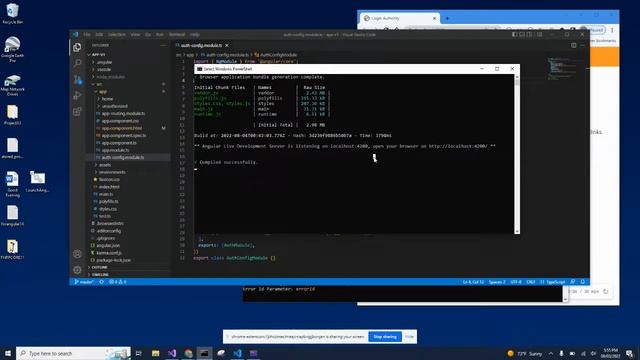Open errors and warnings count in status bar
The height and width of the screenshot is (360, 640).
click(118, 282)
